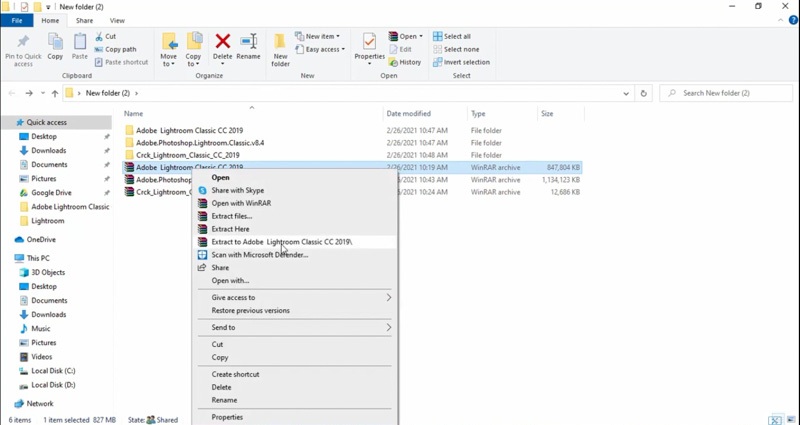
Task: Choose Extract to Adobe Lightroom Classic CC 2019\
Action: (294, 242)
